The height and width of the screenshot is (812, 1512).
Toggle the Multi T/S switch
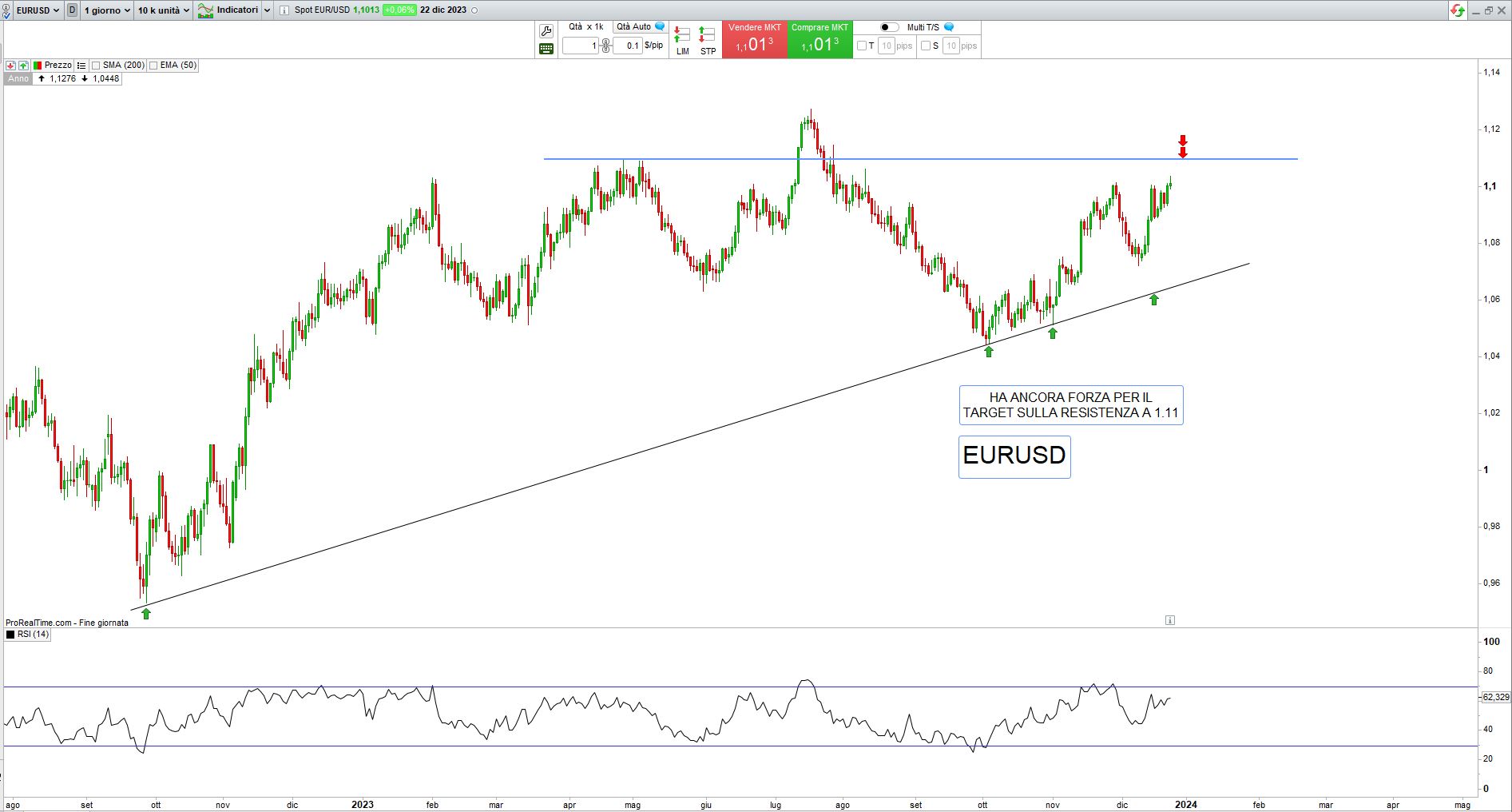[889, 27]
